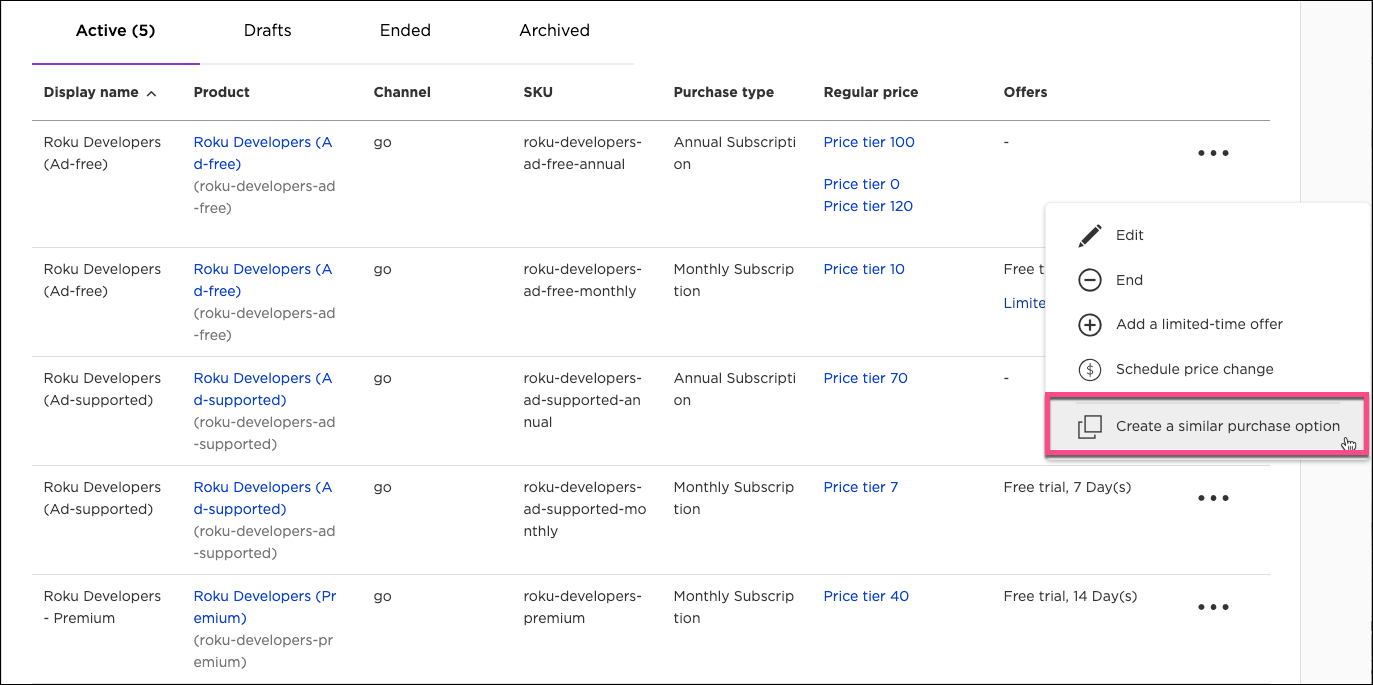The height and width of the screenshot is (685, 1373).
Task: Select Add a limited-time offer option
Action: click(x=1199, y=324)
